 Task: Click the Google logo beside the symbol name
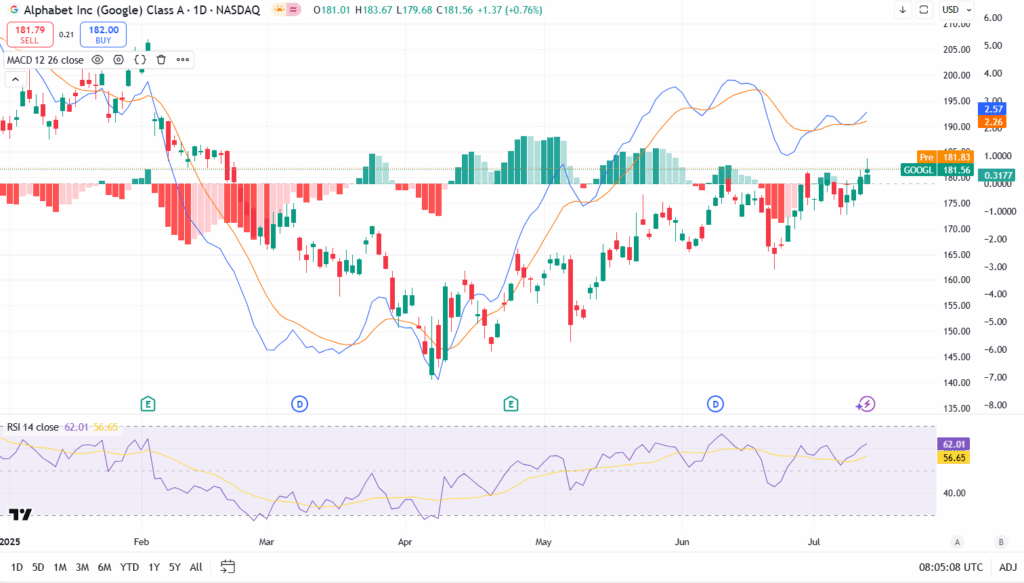click(x=14, y=10)
